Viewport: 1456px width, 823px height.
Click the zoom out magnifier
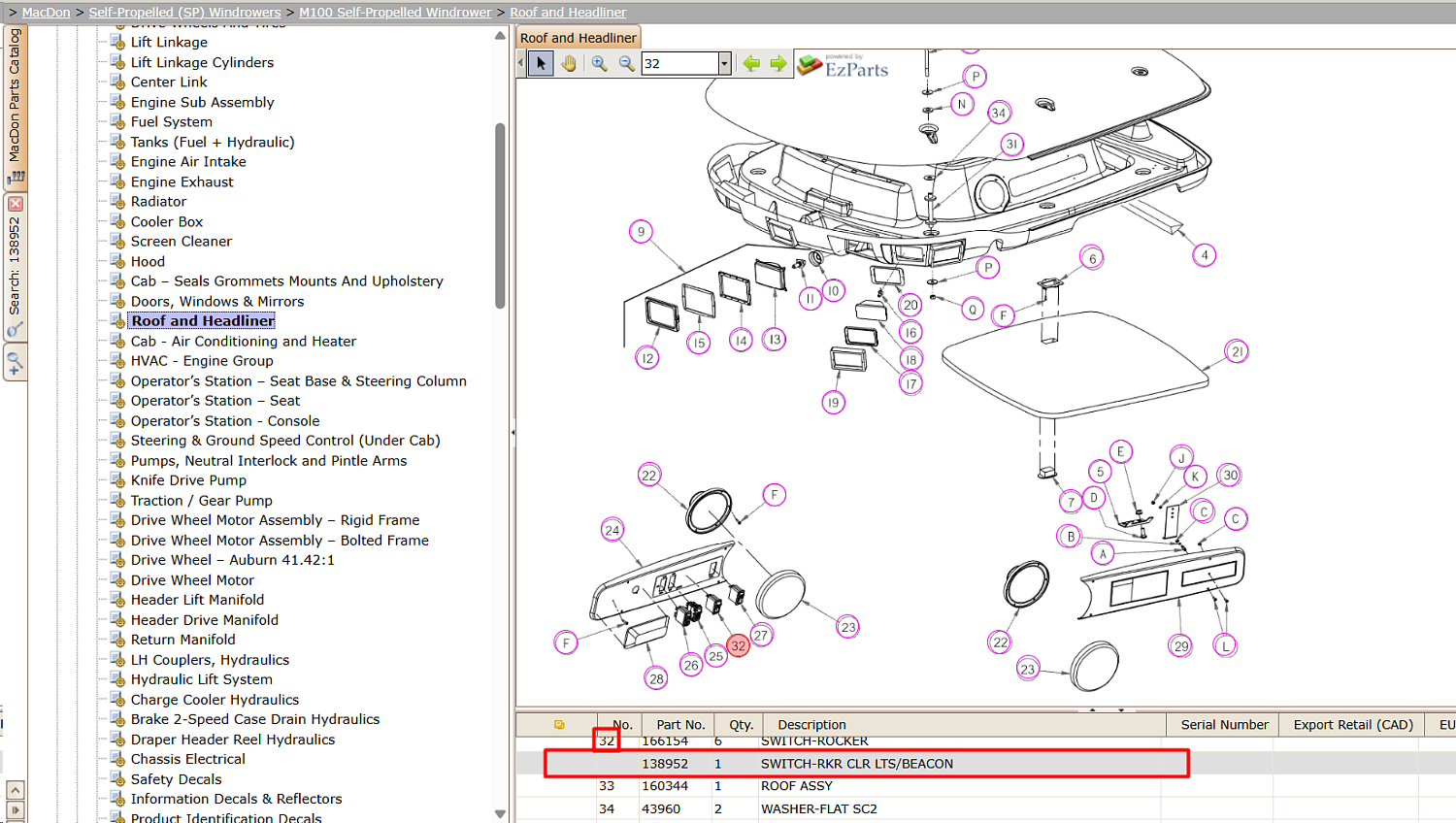(x=626, y=63)
